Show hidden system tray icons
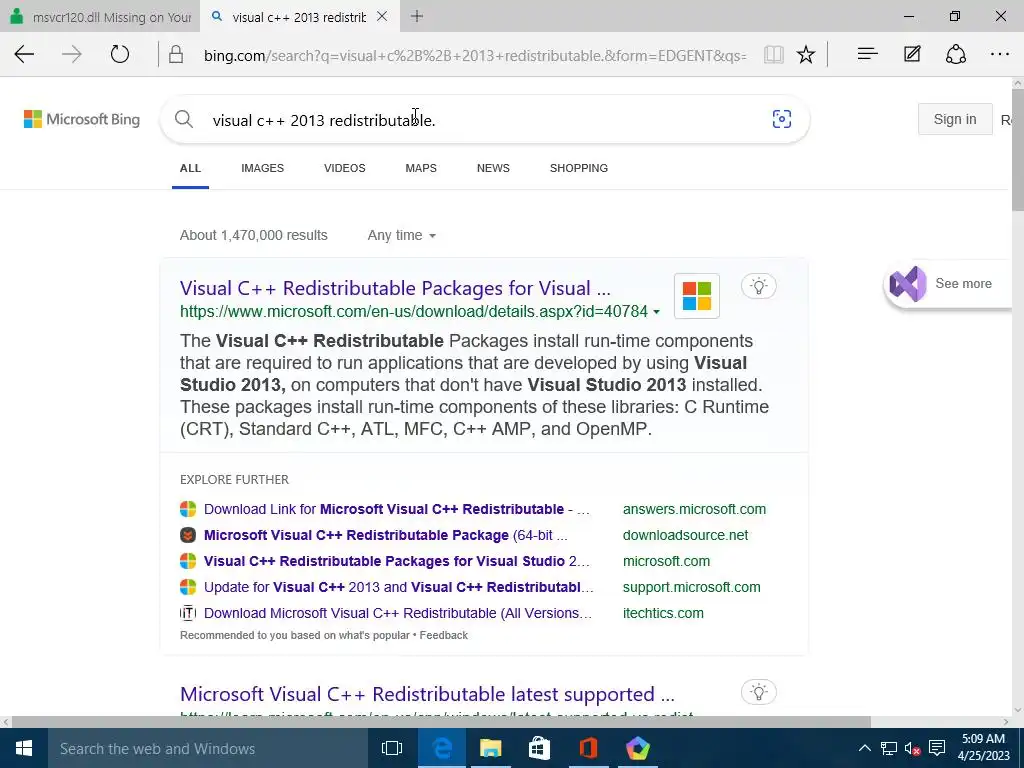The image size is (1024, 768). 864,748
